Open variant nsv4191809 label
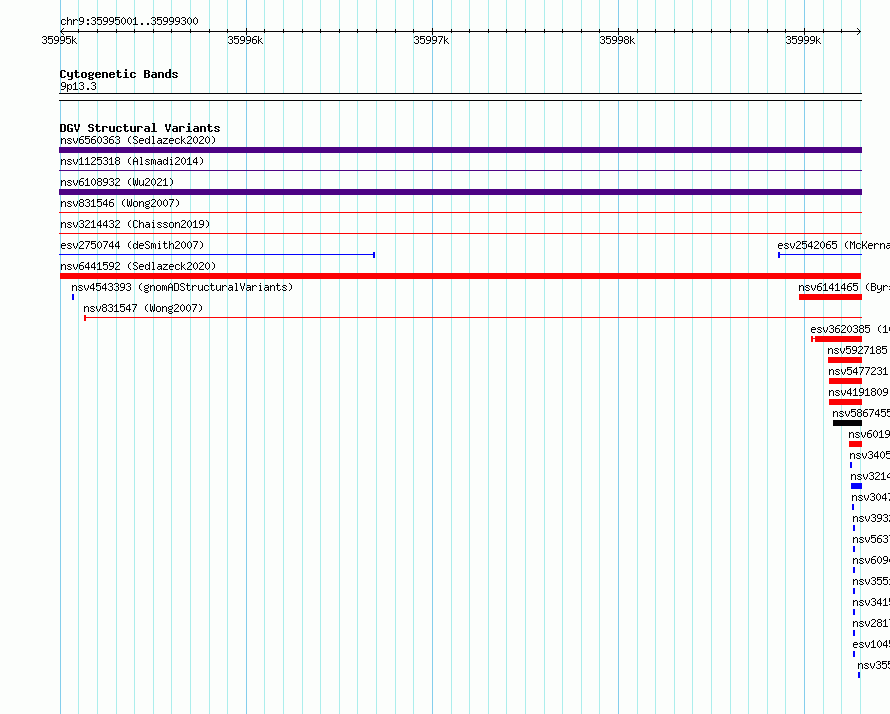Image resolution: width=890 pixels, height=714 pixels. point(859,392)
